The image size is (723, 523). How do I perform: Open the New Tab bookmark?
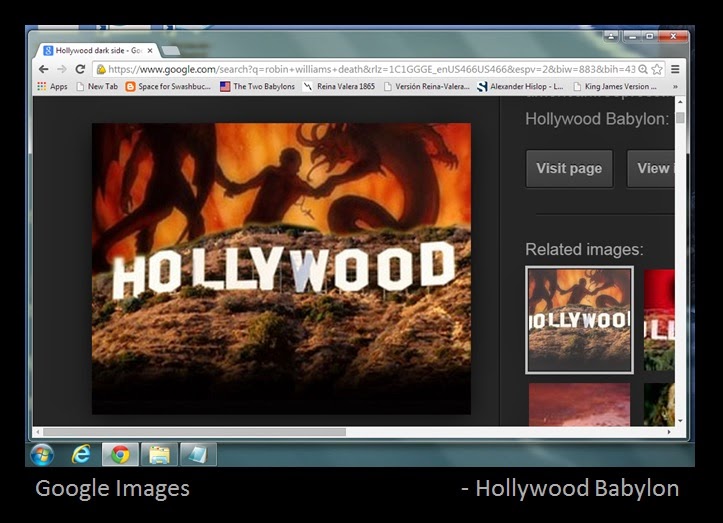pyautogui.click(x=97, y=86)
